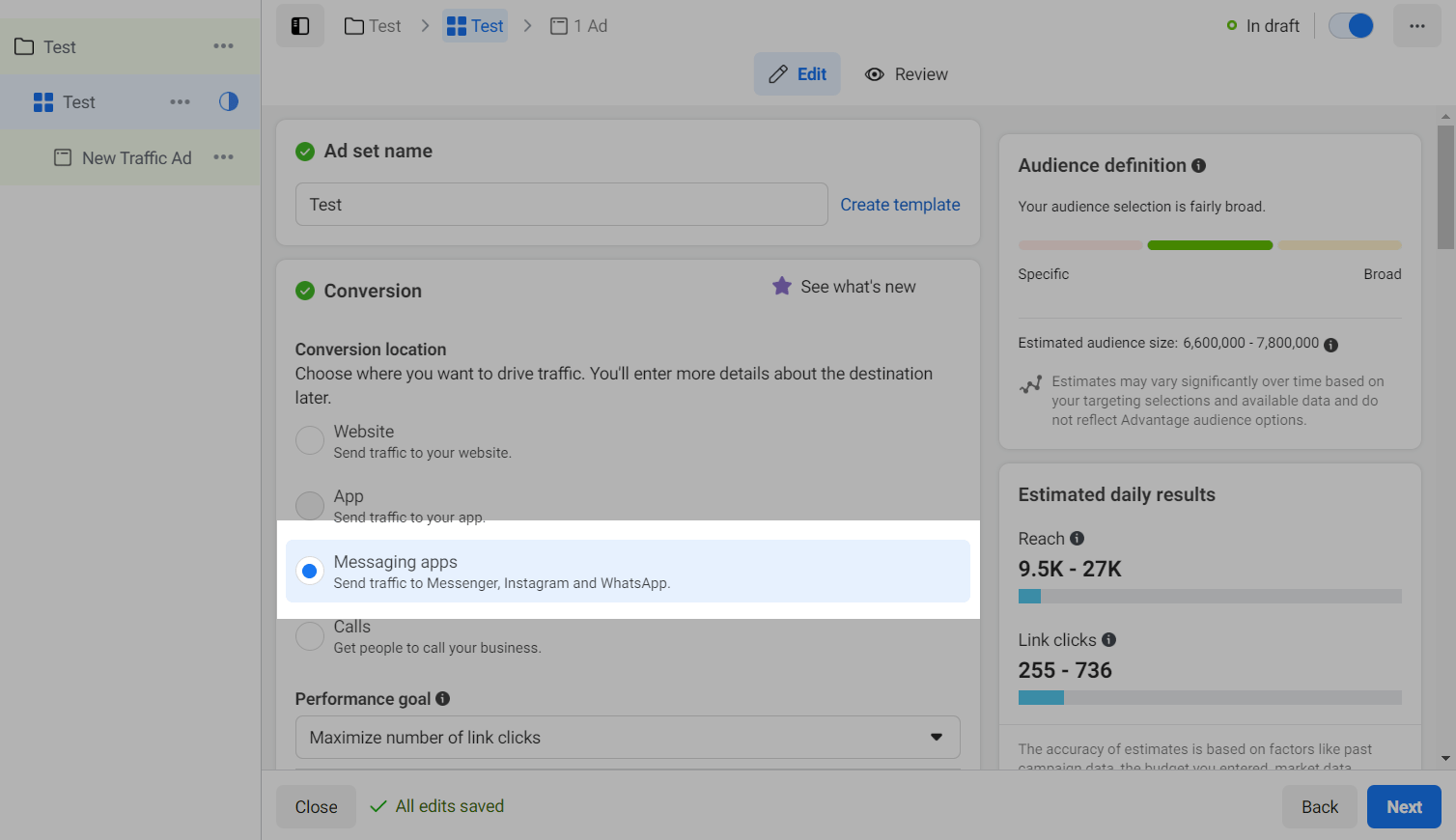Open options menu for Test campaign folder
The height and width of the screenshot is (840, 1456).
click(x=224, y=46)
